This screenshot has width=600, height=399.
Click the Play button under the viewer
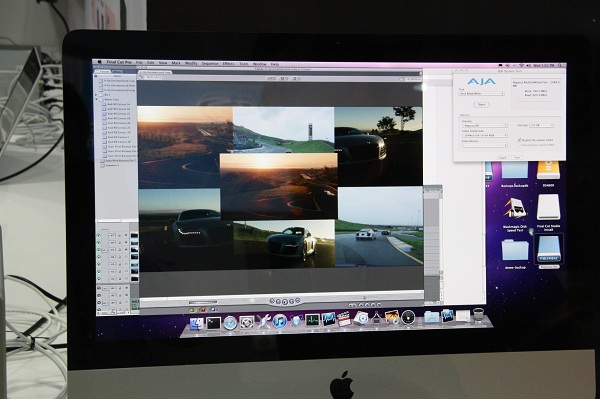point(284,302)
